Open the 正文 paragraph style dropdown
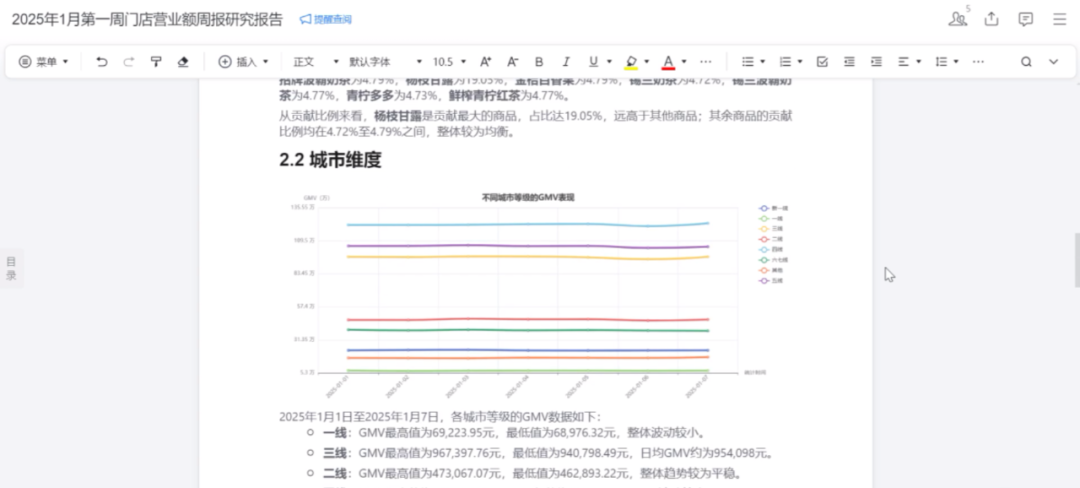 pos(316,62)
